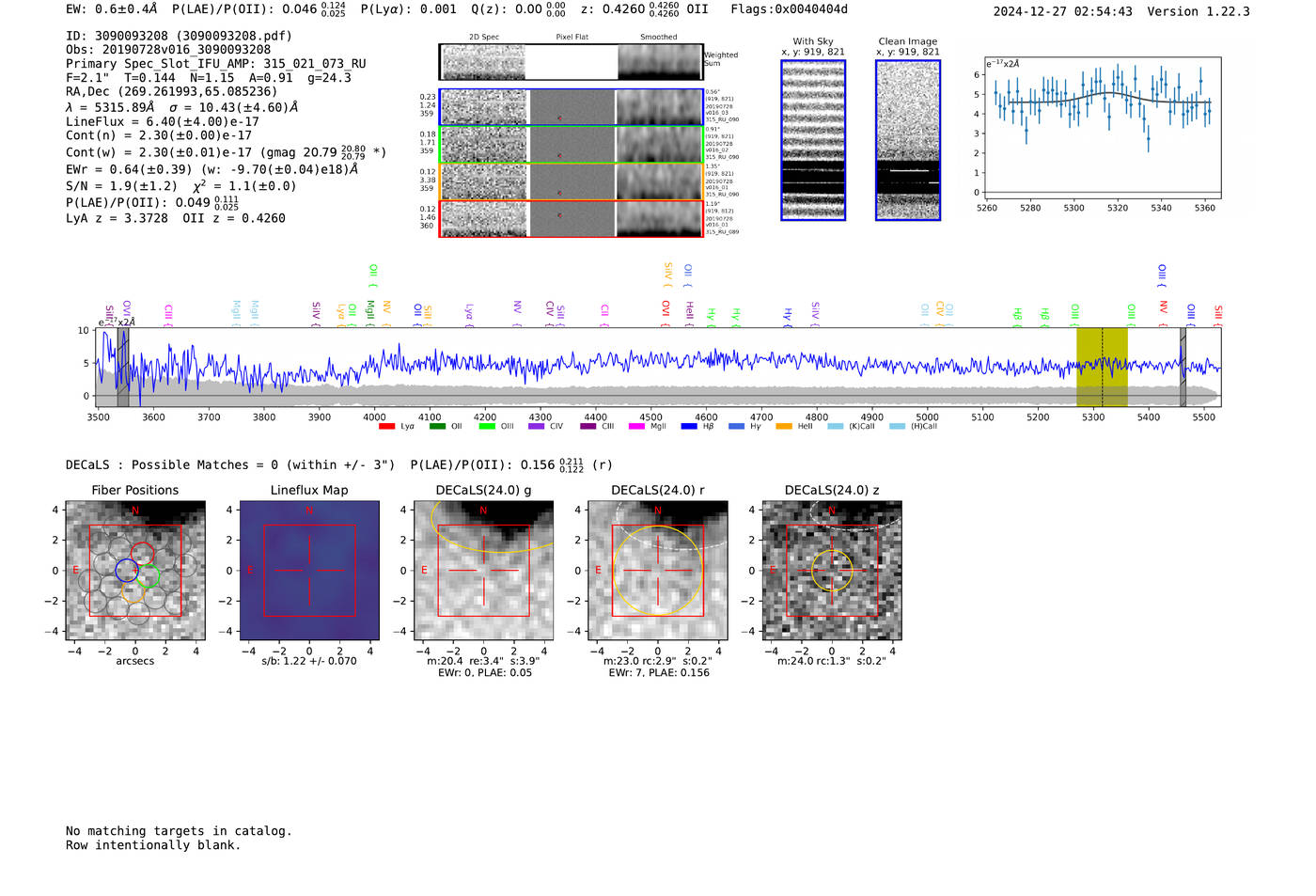The width and height of the screenshot is (1316, 896).
Task: Open the DECaLS(24.0) z cutout
Action: pos(832,571)
